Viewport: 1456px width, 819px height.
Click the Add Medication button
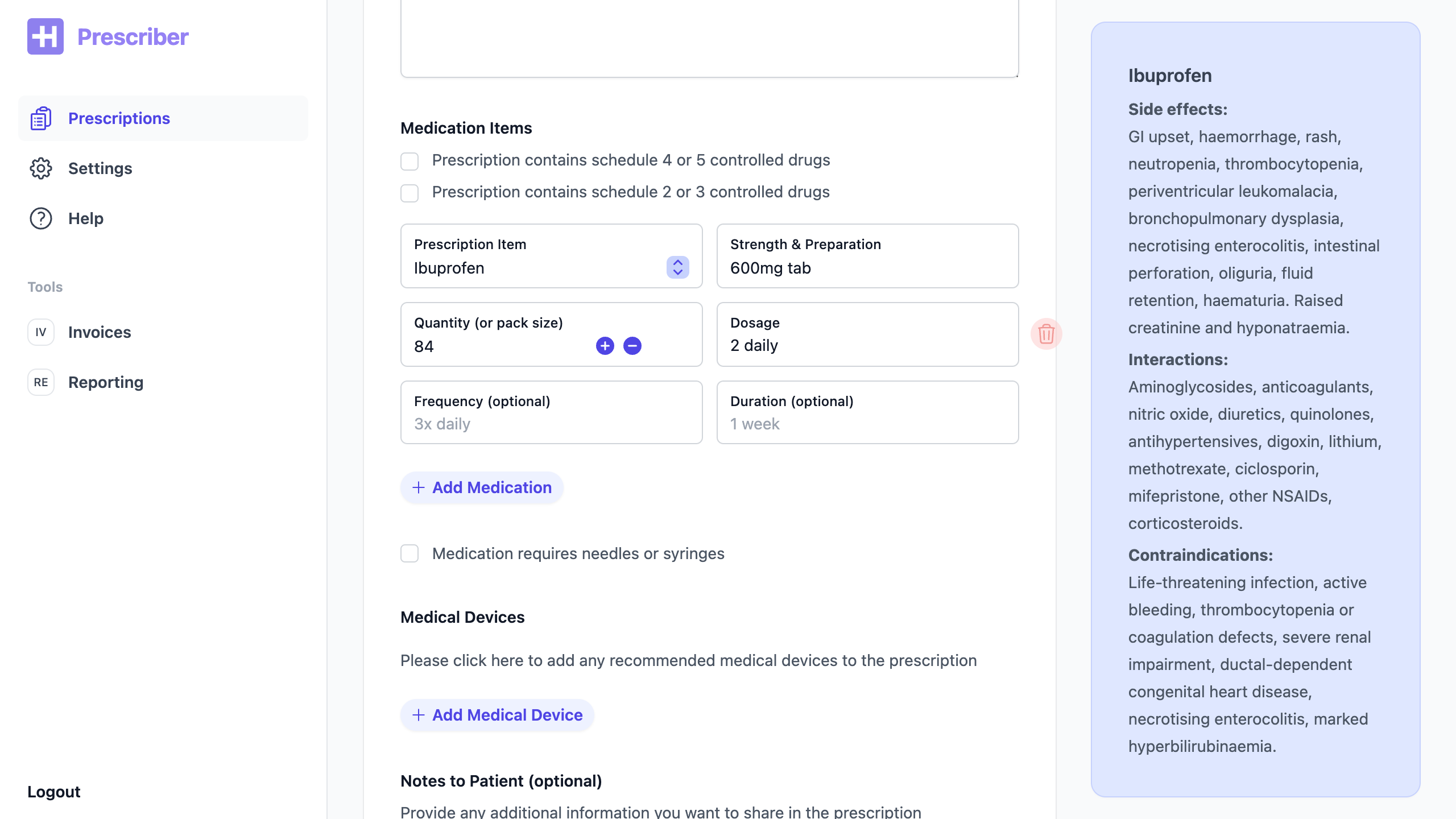(482, 487)
